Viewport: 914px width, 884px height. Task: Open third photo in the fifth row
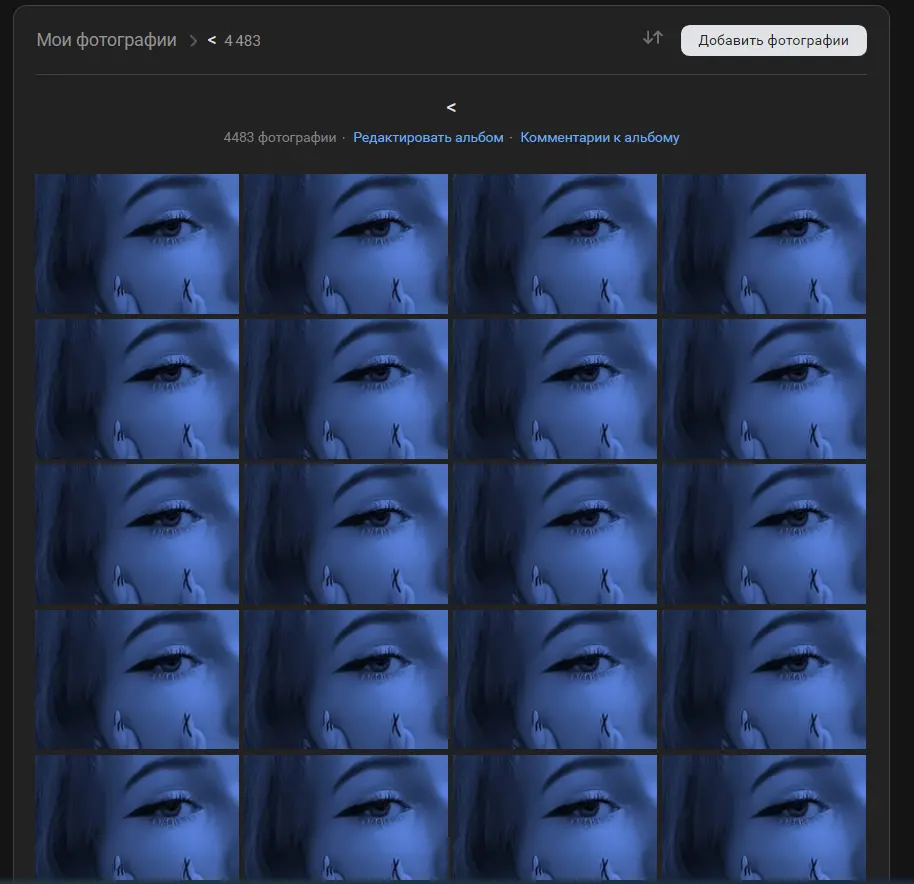tap(555, 818)
